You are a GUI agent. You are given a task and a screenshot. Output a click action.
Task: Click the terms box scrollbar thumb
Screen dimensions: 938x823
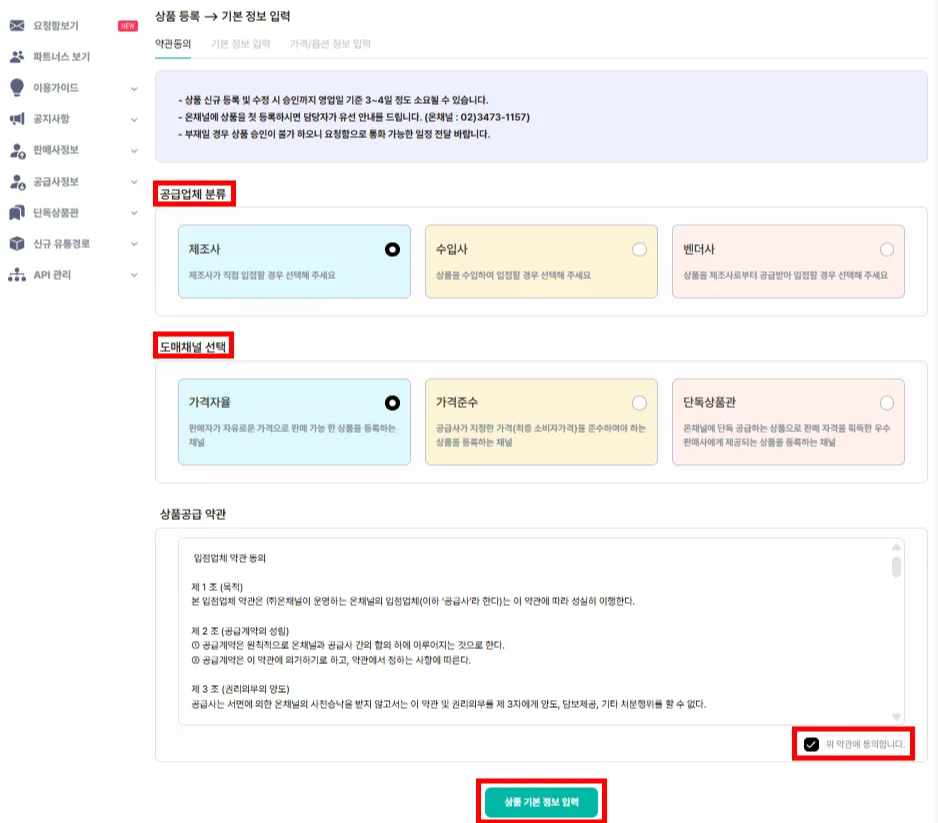click(x=896, y=567)
